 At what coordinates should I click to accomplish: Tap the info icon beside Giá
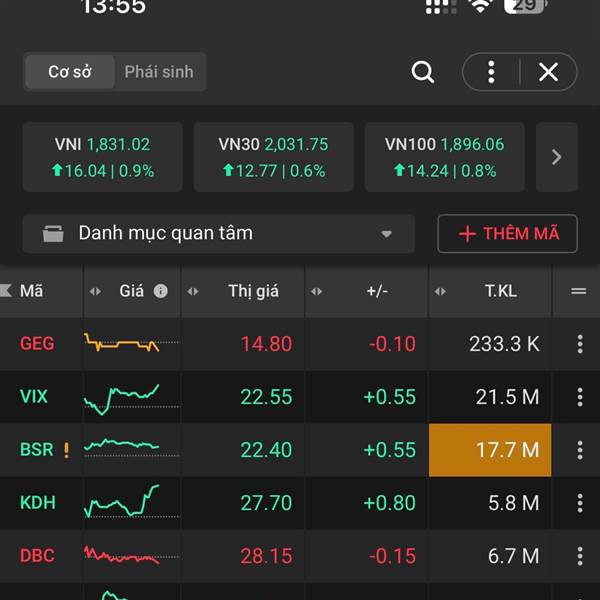pyautogui.click(x=161, y=291)
